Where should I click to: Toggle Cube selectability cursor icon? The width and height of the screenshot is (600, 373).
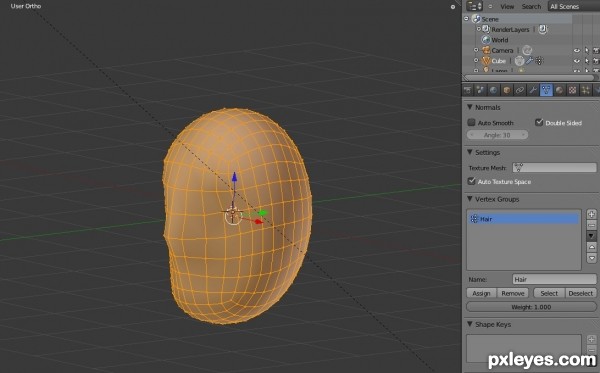[587, 61]
